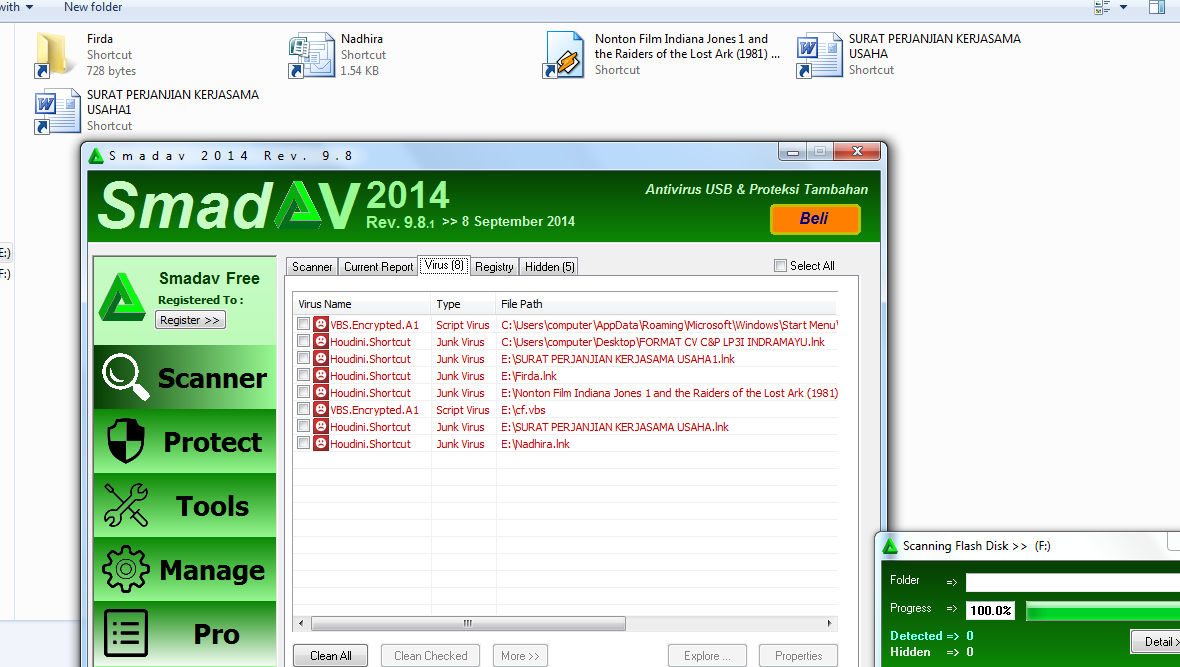Click the horizontal scrollbar thumb in virus list
This screenshot has height=667, width=1180.
point(468,623)
